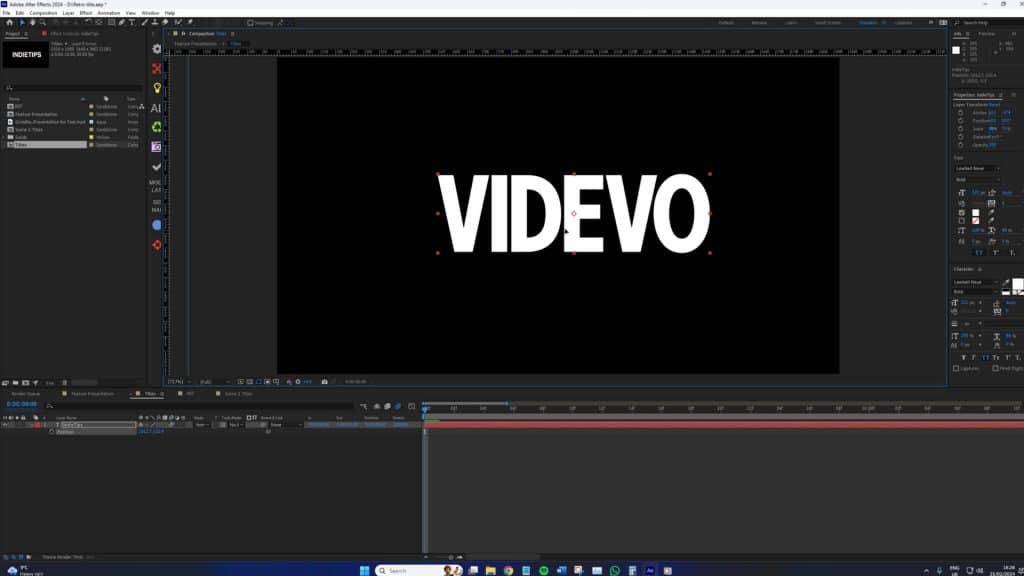1024x576 pixels.
Task: Open the layer Parent & Link dropdown
Action: (x=286, y=424)
